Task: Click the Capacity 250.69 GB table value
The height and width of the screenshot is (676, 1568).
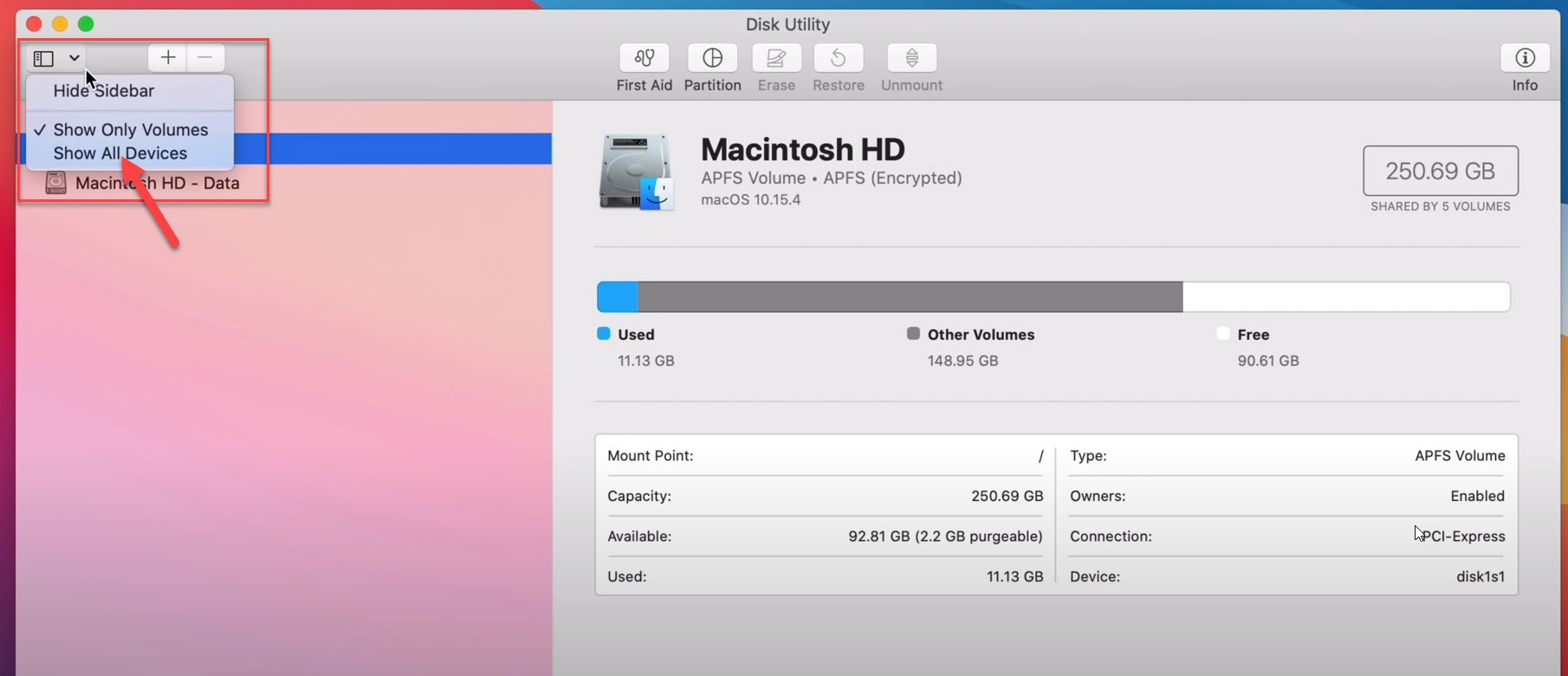Action: pos(1007,497)
